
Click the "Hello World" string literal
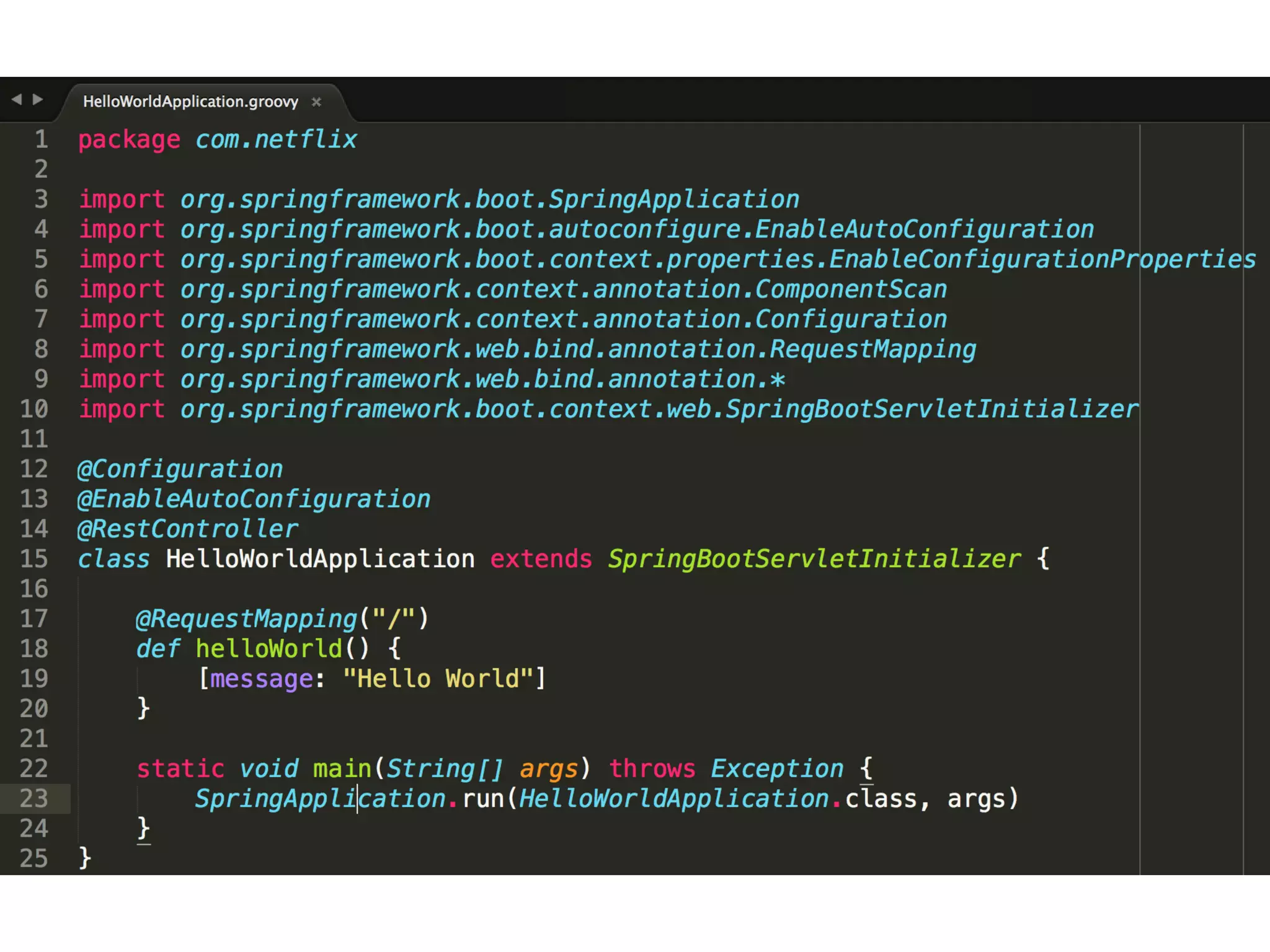click(438, 679)
